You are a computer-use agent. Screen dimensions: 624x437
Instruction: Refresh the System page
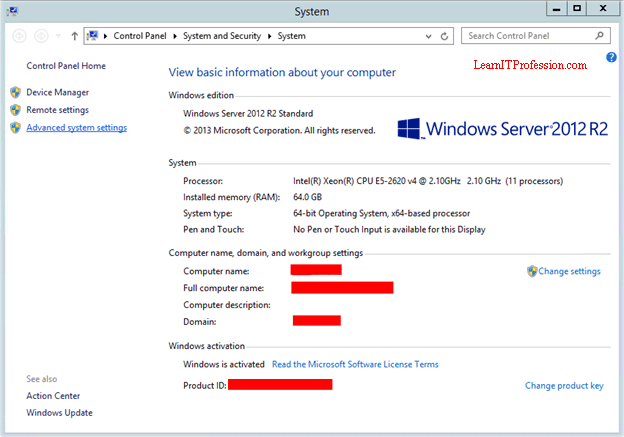click(444, 36)
